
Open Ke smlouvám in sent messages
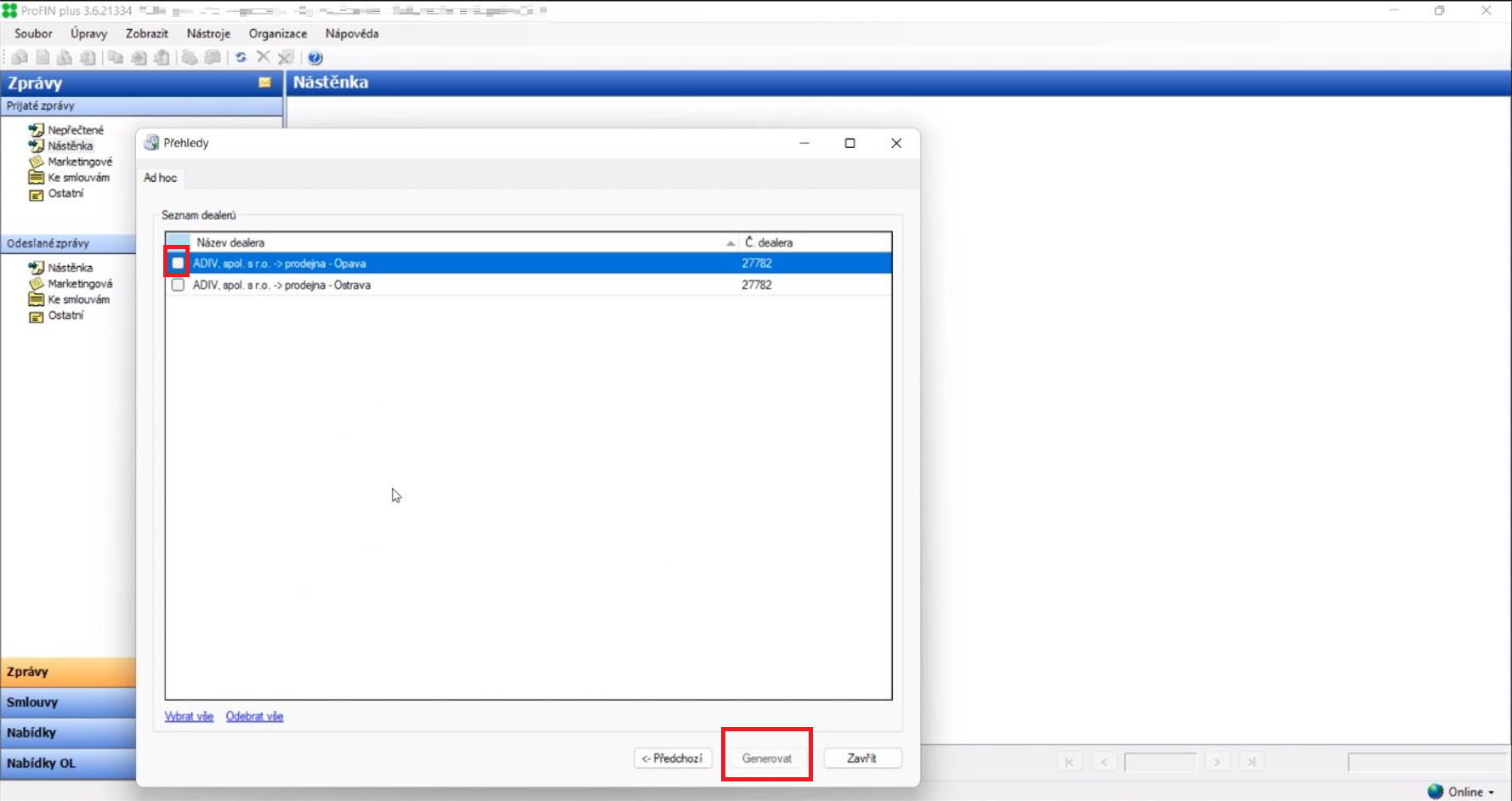(78, 299)
